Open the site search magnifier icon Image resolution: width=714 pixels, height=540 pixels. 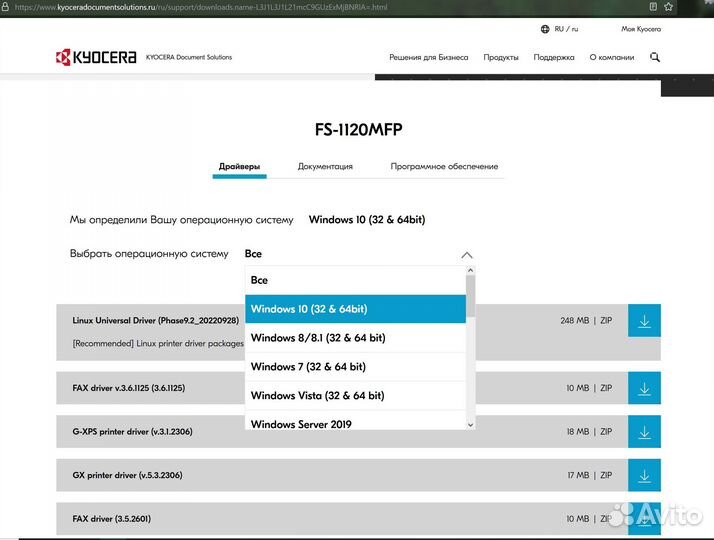coord(655,57)
